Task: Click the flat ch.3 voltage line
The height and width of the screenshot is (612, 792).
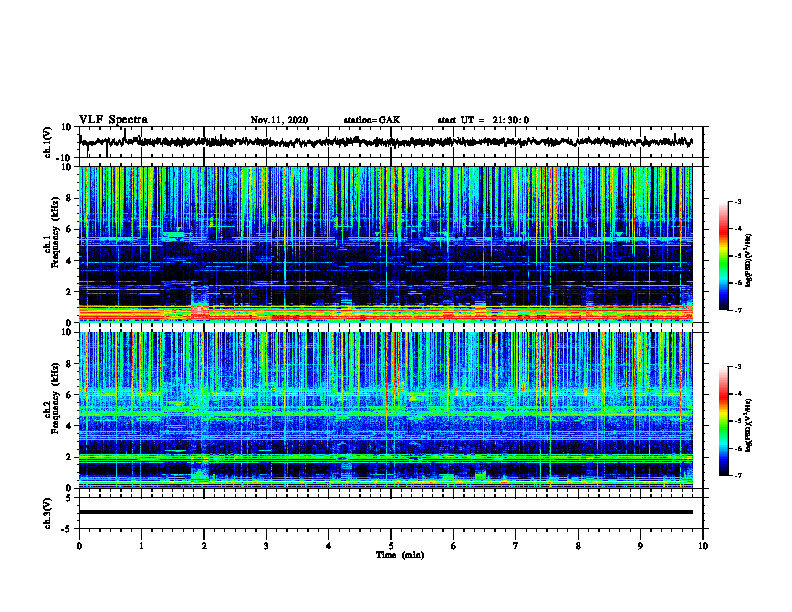Action: (x=386, y=512)
